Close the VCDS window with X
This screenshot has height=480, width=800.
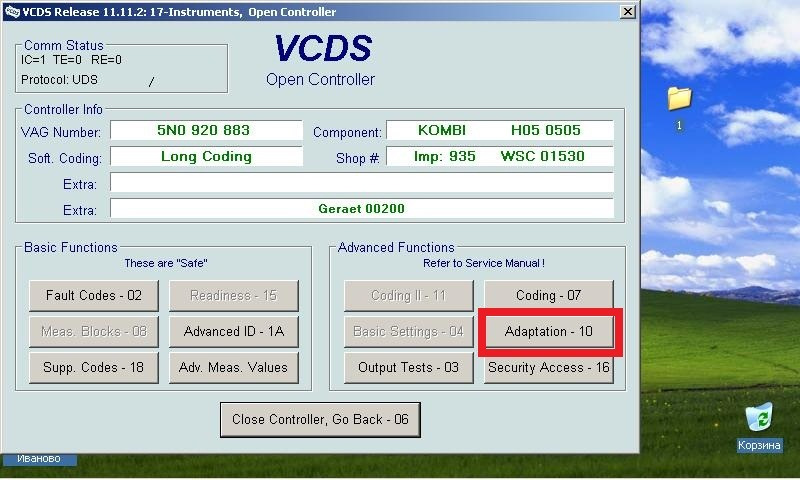click(628, 11)
